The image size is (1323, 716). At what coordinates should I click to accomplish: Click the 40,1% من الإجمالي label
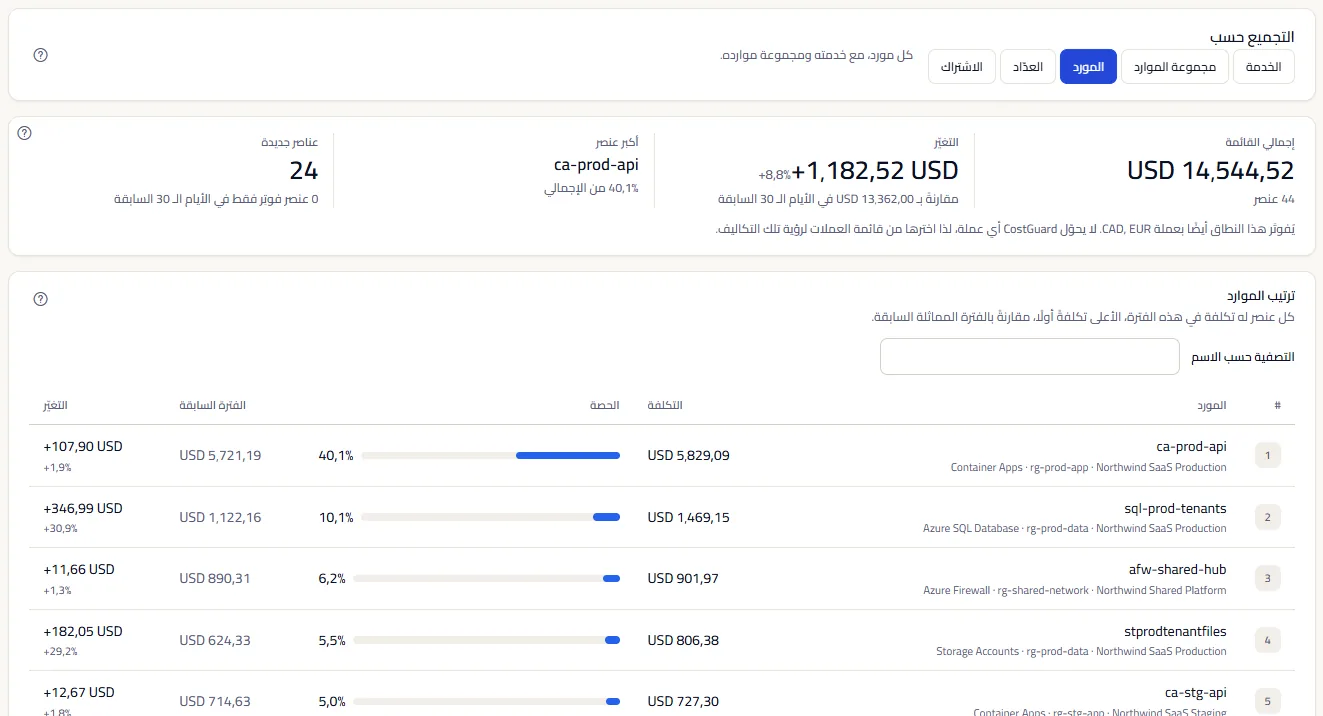click(x=592, y=188)
